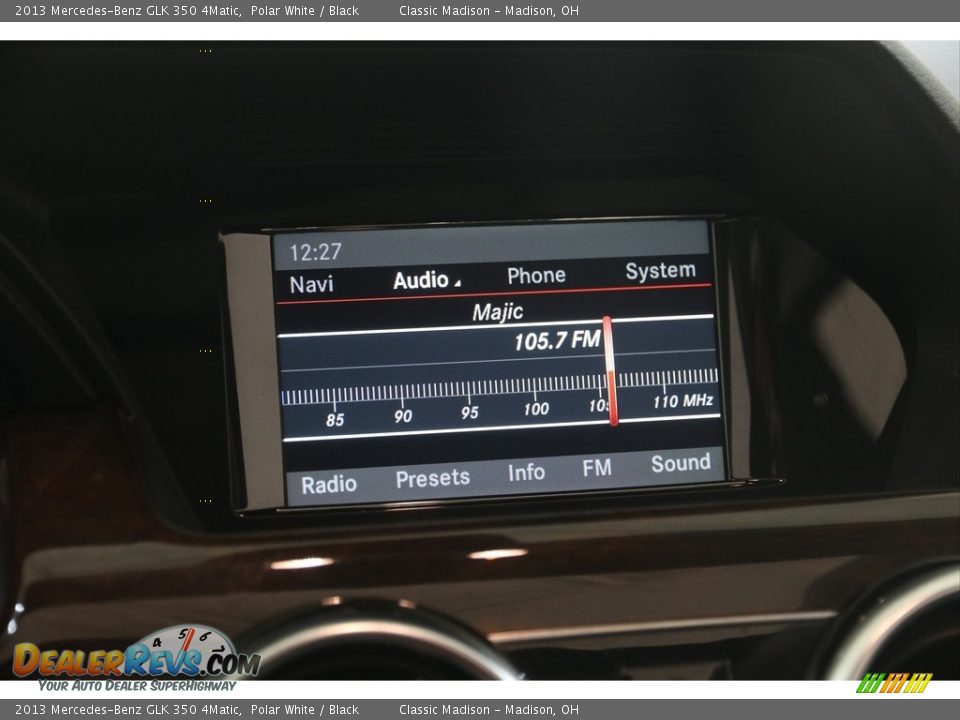Image resolution: width=960 pixels, height=720 pixels.
Task: Open the Phone menu
Action: click(536, 276)
